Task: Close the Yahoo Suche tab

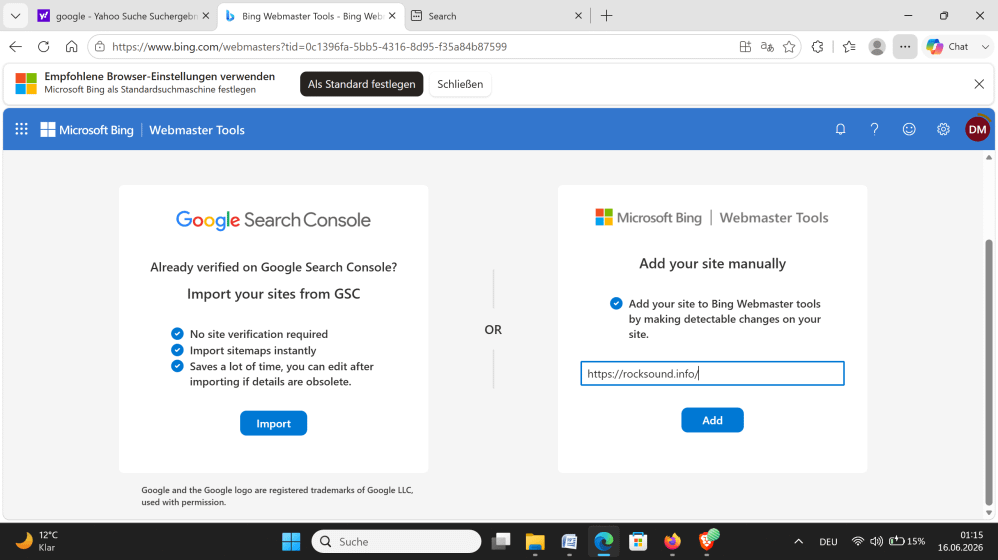Action: pos(206,16)
